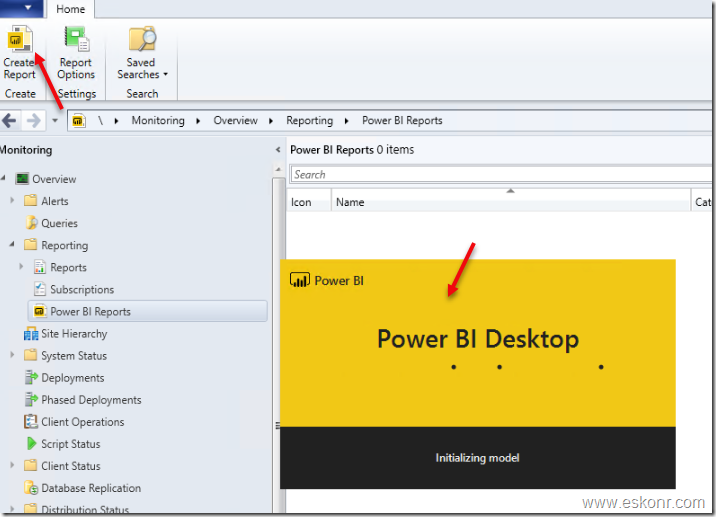Click the Initializing model status text
Viewport: 716px width, 517px height.
coord(477,458)
